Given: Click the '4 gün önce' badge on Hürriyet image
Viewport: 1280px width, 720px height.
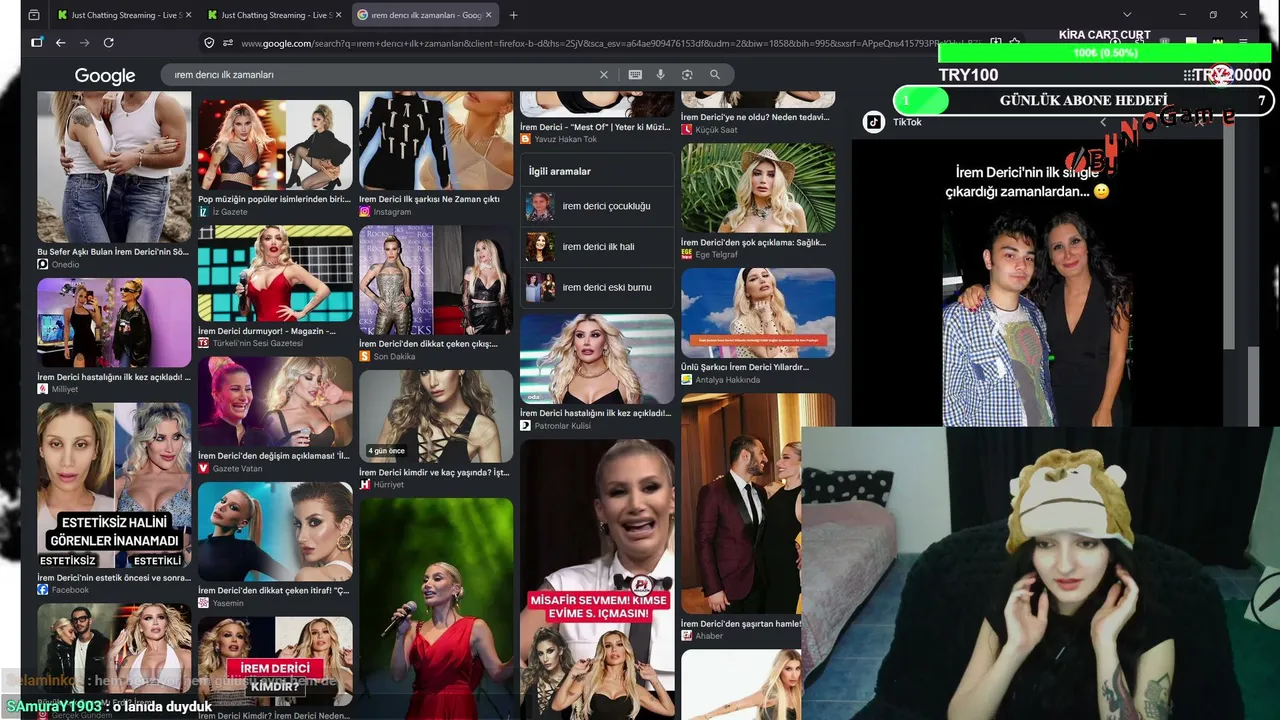Looking at the screenshot, I should pos(386,451).
